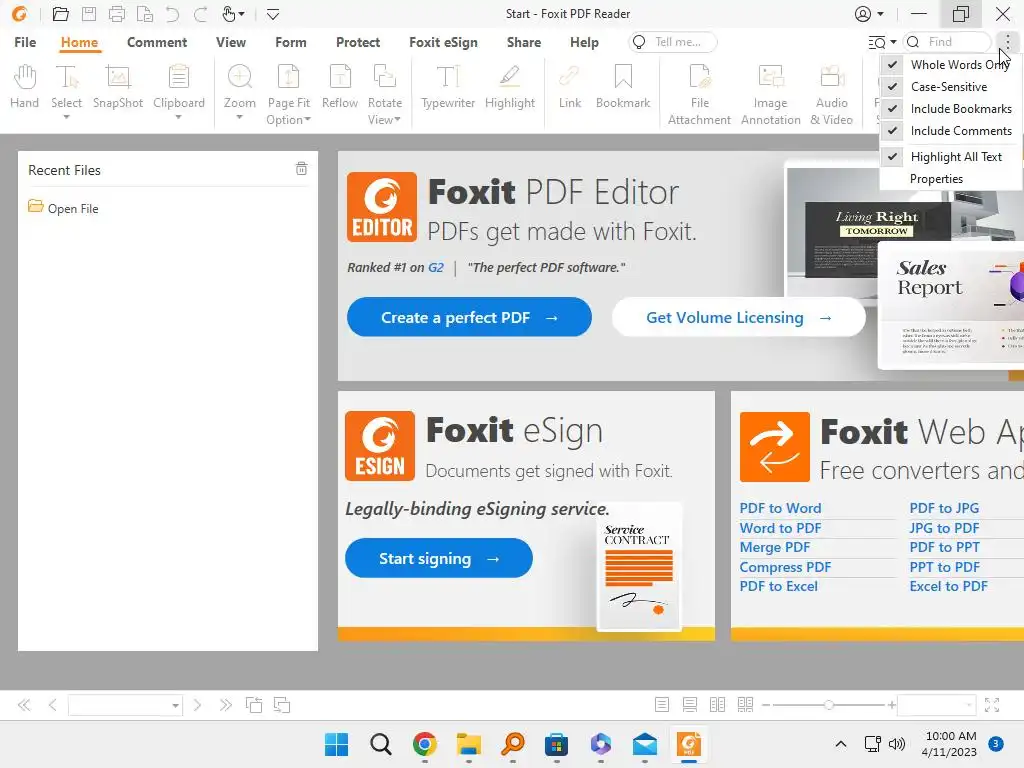The height and width of the screenshot is (768, 1024).
Task: Toggle Whole Words Only search option
Action: click(952, 65)
